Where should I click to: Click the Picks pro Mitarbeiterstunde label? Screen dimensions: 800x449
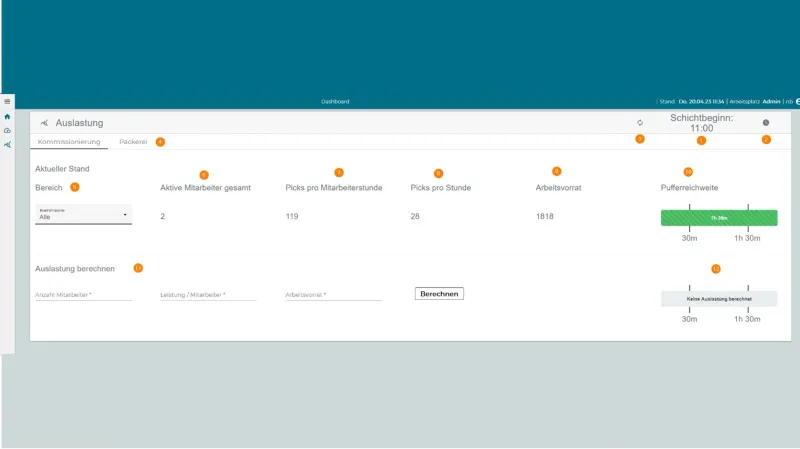334,188
